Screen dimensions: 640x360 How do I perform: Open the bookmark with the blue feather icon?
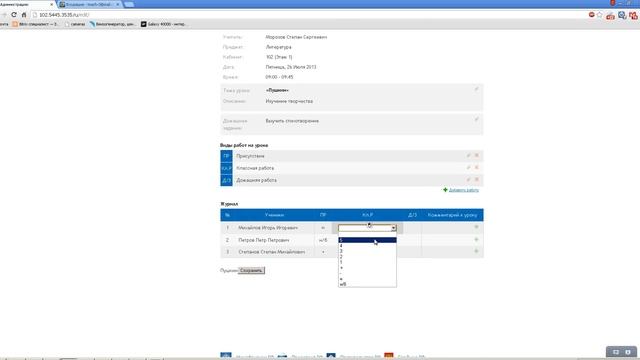[113, 24]
